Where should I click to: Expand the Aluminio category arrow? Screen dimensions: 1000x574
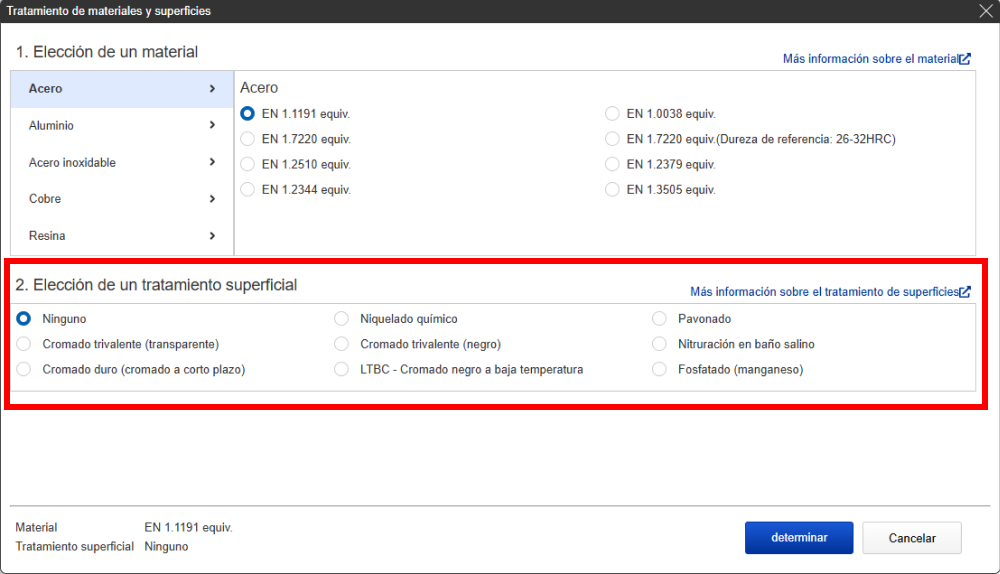tap(212, 126)
